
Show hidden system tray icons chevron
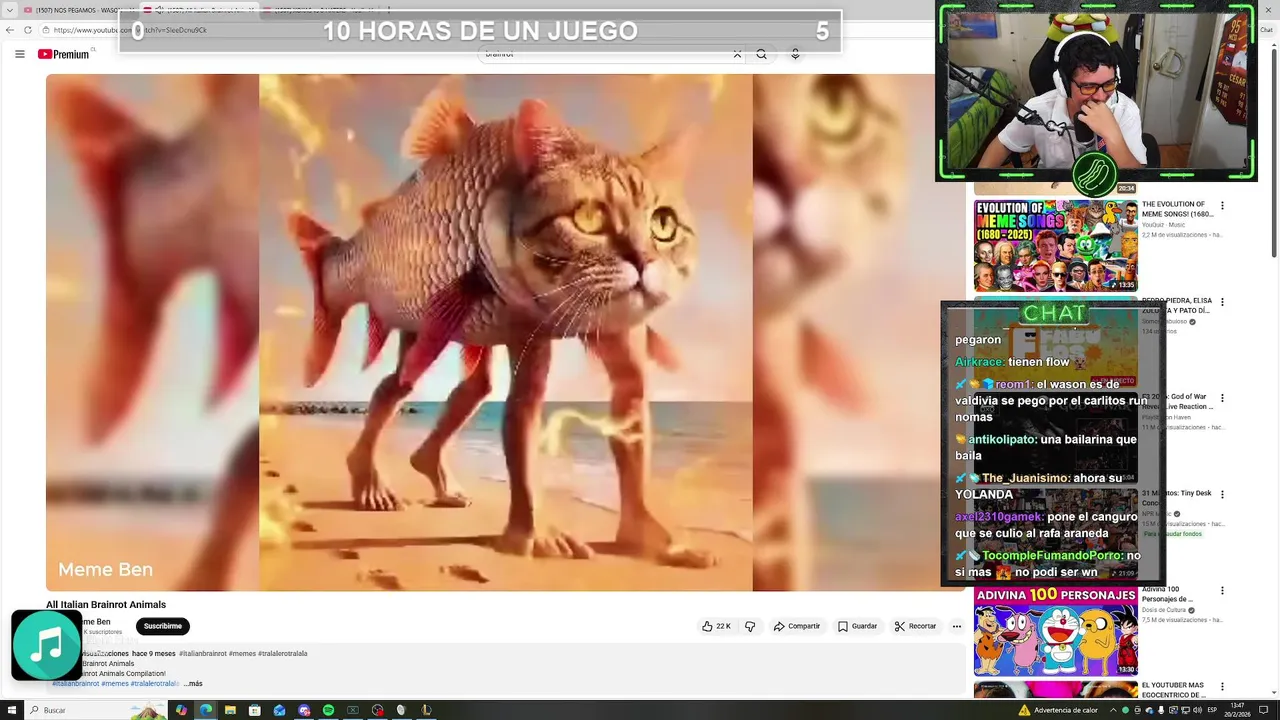click(x=1113, y=710)
